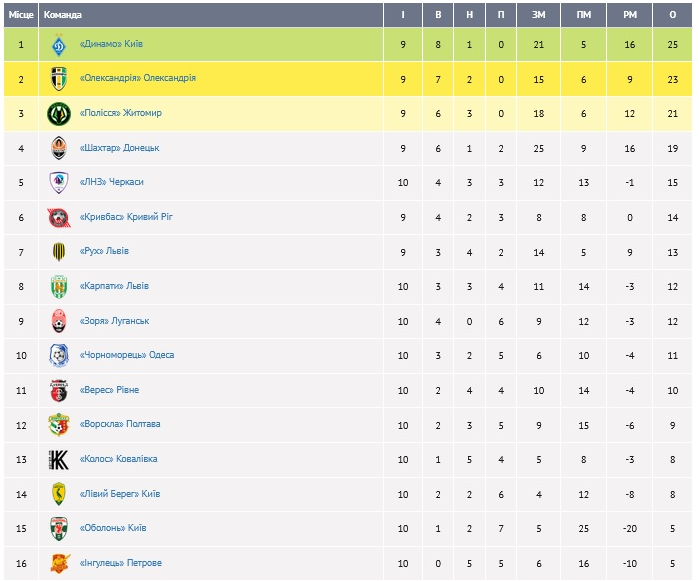699x581 pixels.
Task: Click the Karpaty Lviv club crest
Action: click(x=59, y=287)
